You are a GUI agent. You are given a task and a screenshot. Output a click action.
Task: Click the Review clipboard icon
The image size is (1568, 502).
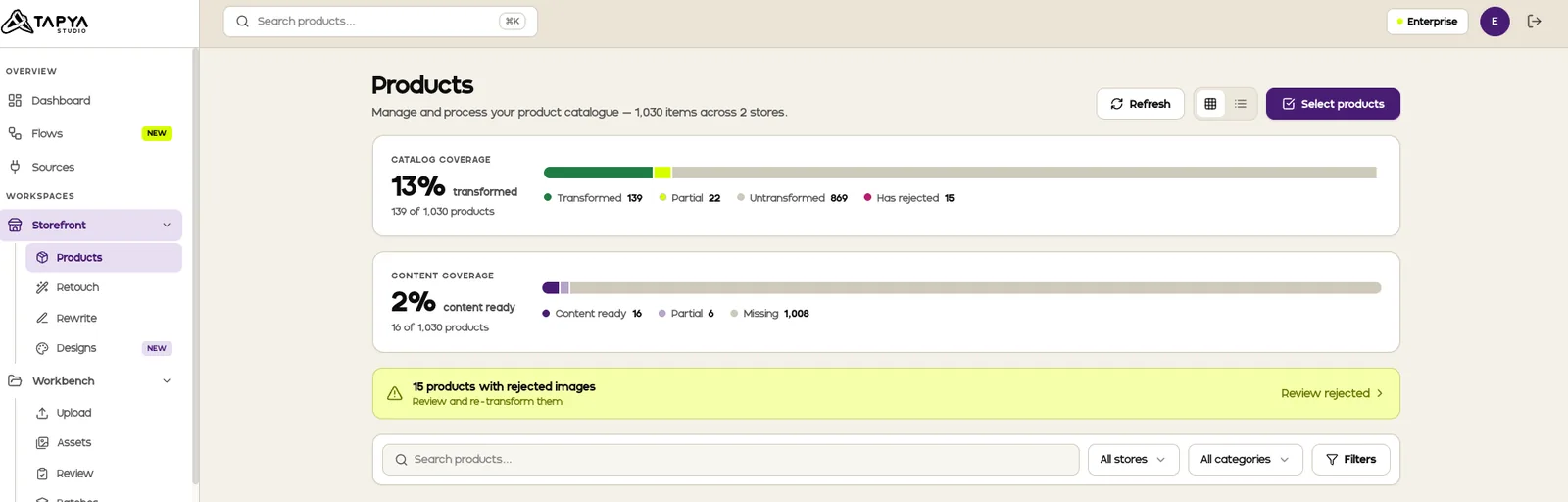[42, 473]
